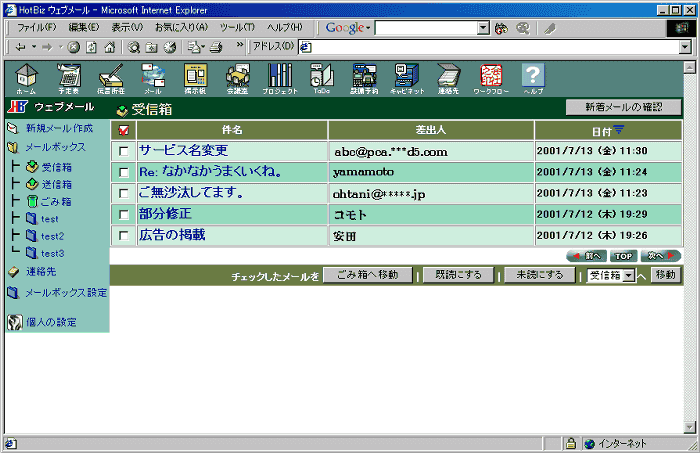Click the 日付 date sort arrow
Image resolution: width=700 pixels, height=453 pixels.
[x=619, y=130]
